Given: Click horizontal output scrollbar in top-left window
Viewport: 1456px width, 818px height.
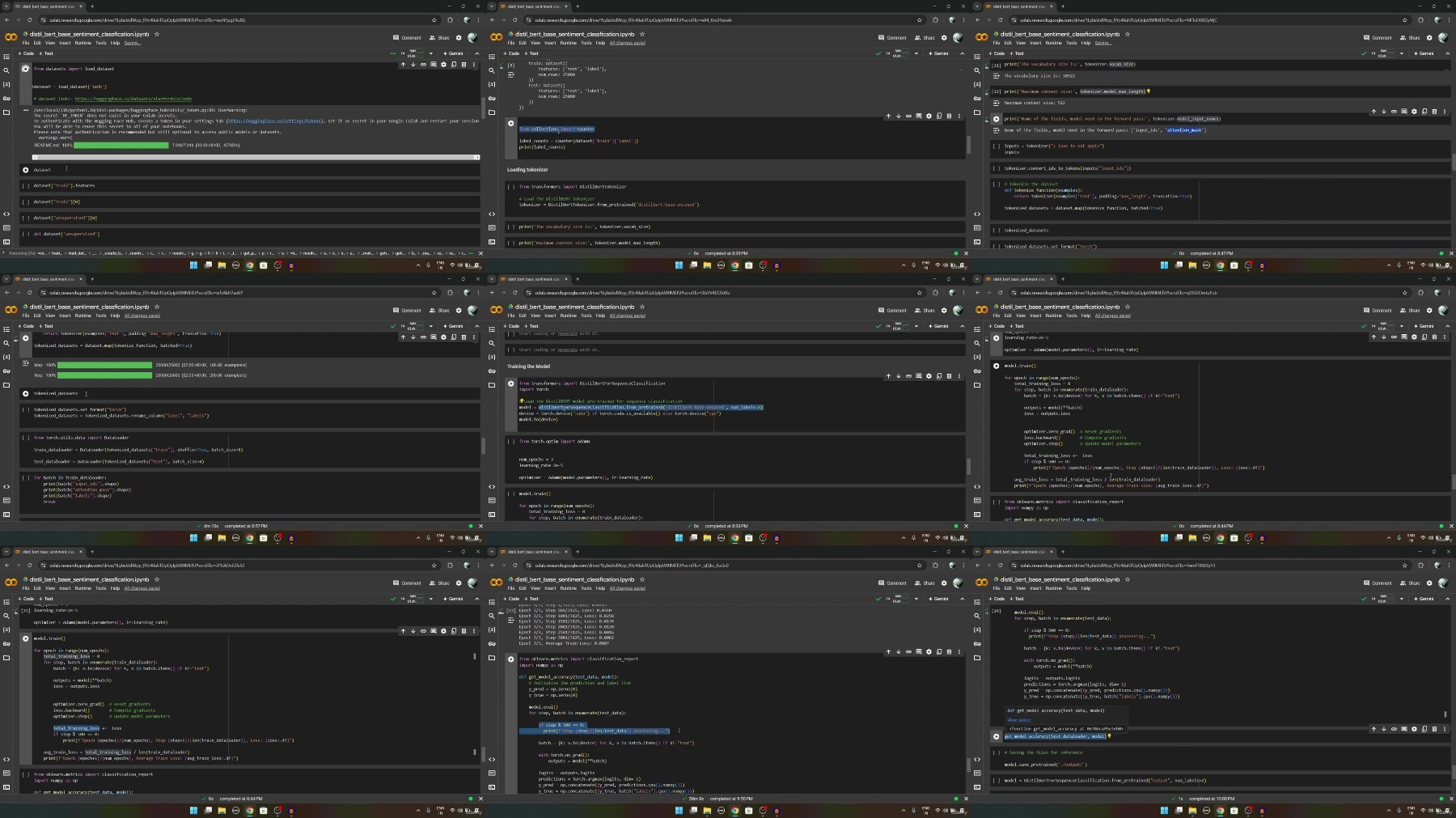Looking at the screenshot, I should 256,157.
